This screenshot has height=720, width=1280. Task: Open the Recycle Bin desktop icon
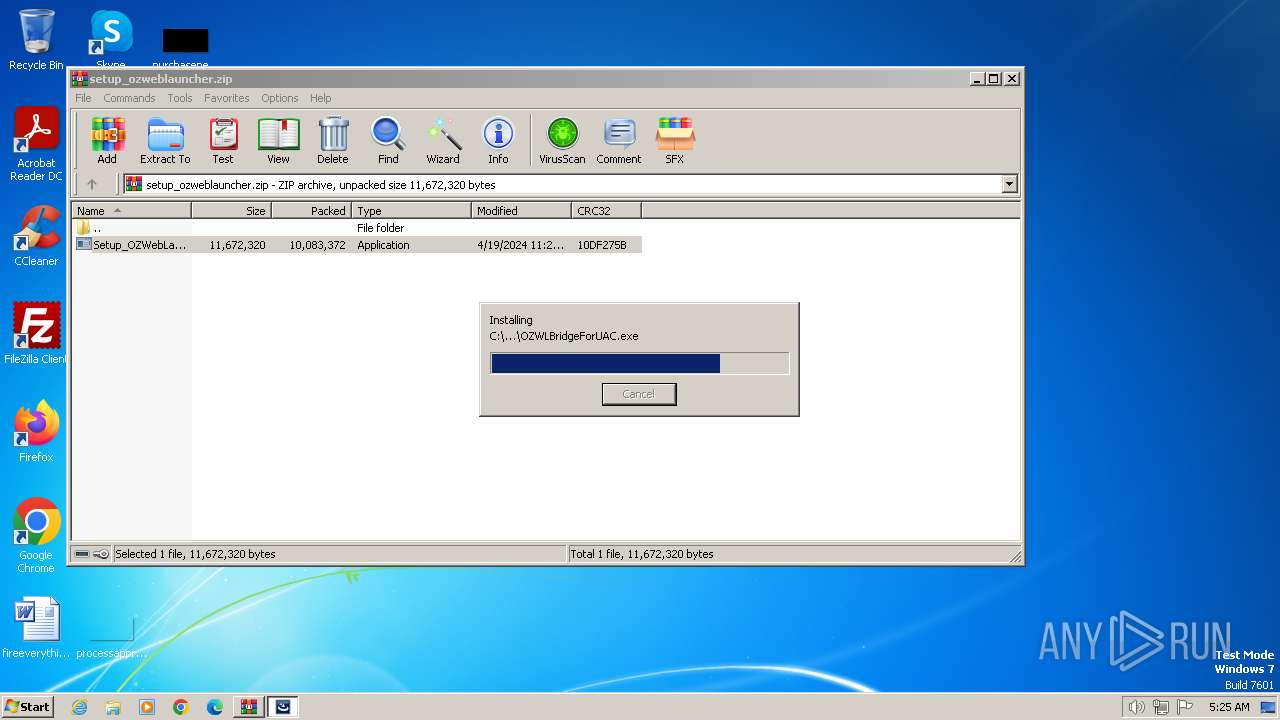[36, 40]
